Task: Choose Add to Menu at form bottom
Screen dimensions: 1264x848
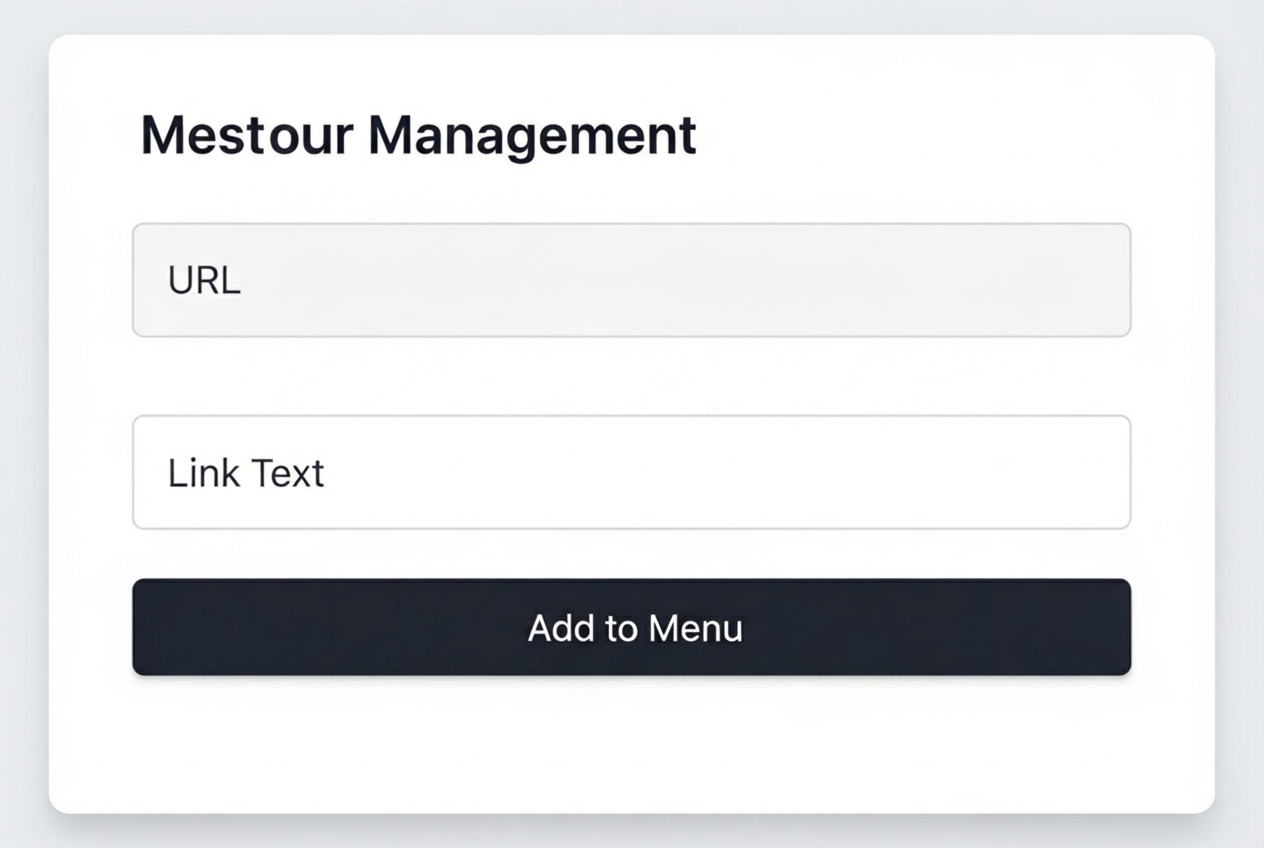Action: (630, 628)
